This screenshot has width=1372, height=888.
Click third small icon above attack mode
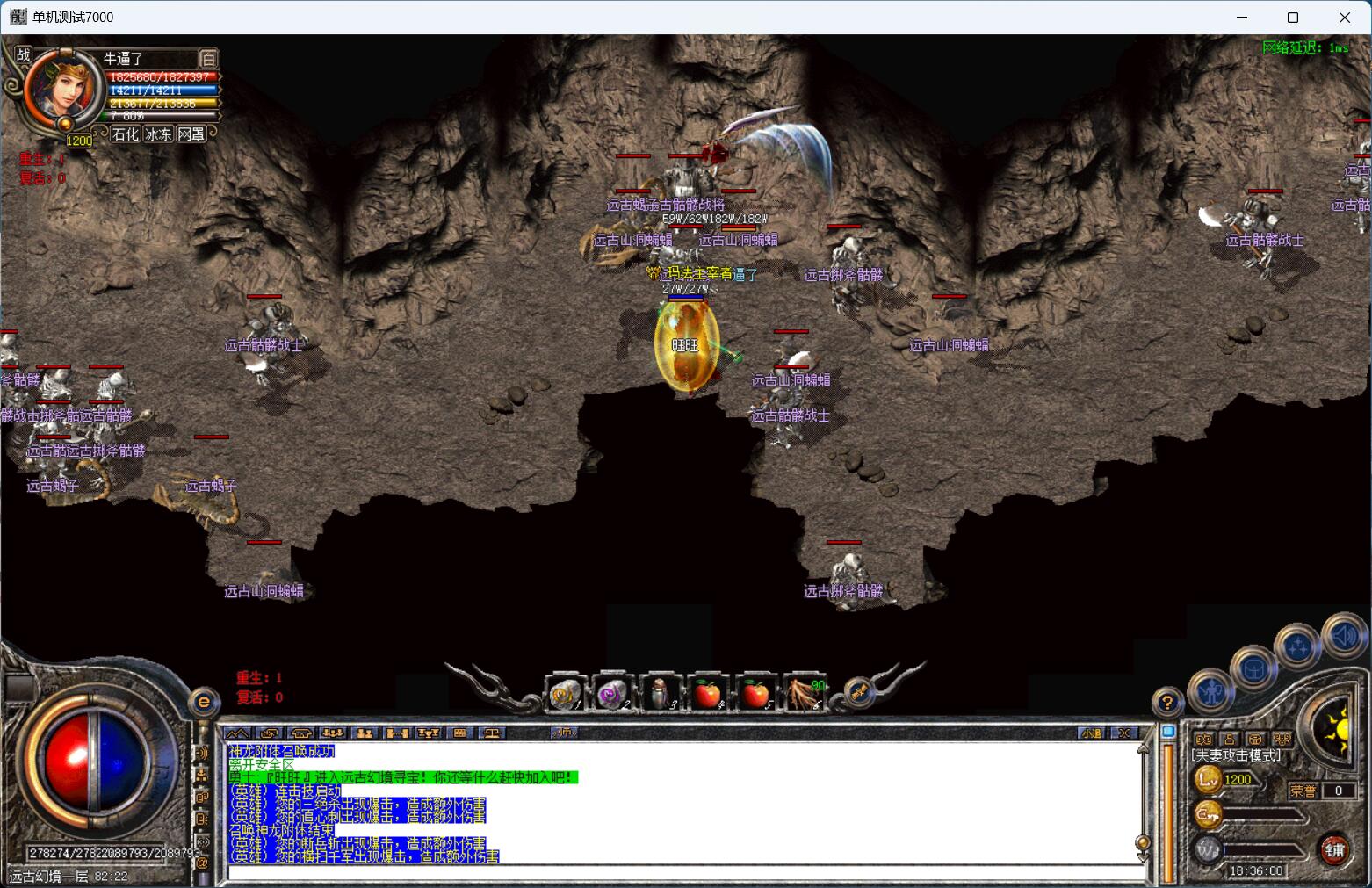pos(1256,740)
